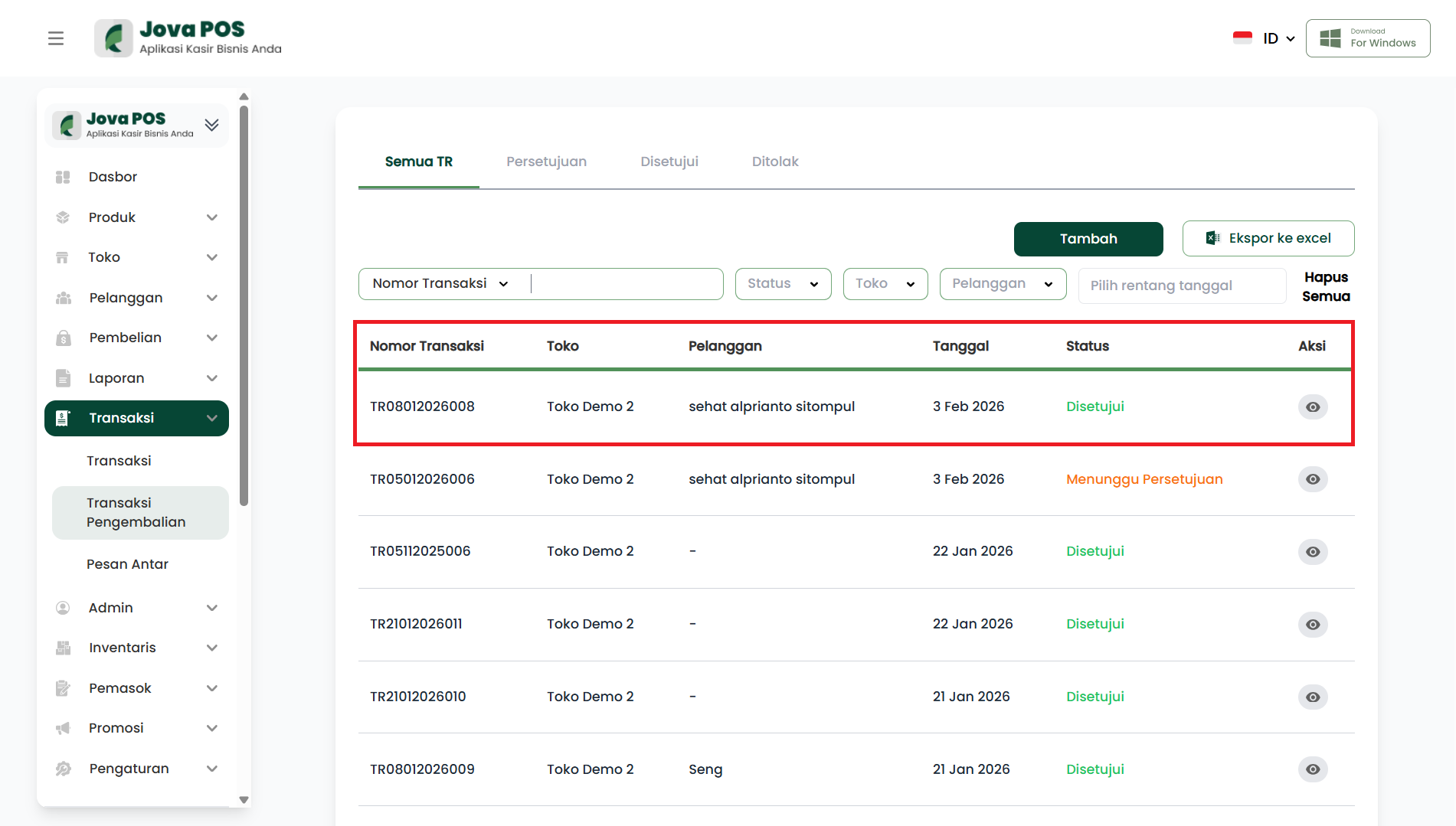1456x826 pixels.
Task: Click the Laporan document icon
Action: pyautogui.click(x=63, y=378)
